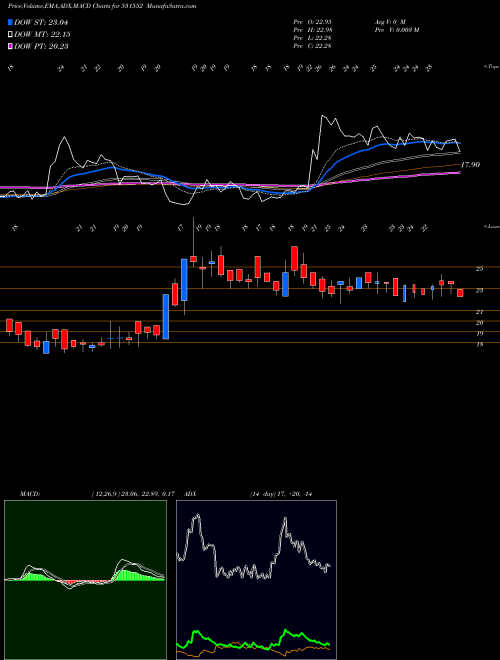
Task: Click the '<Lows' marker label
Action: 491,226
